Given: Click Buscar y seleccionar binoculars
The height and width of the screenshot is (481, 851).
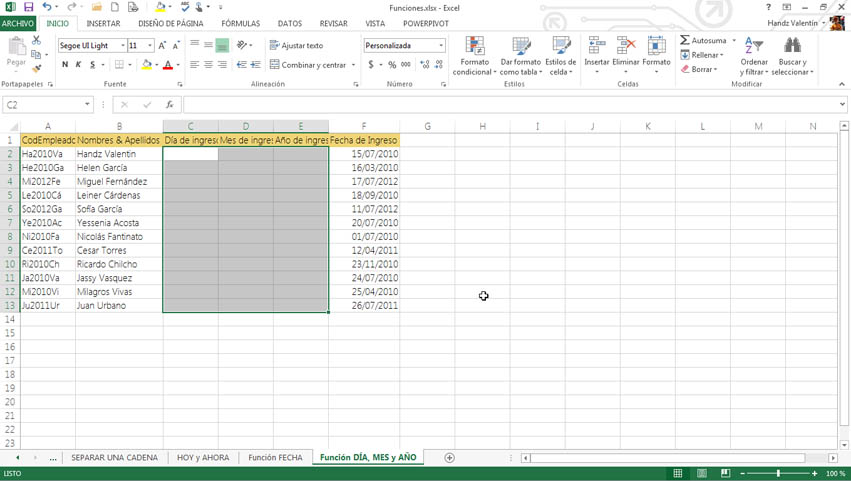Looking at the screenshot, I should coord(792,56).
